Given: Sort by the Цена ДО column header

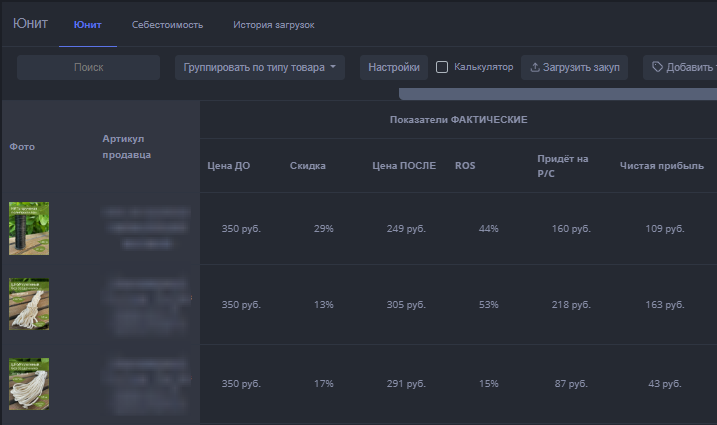Looking at the screenshot, I should 228,165.
